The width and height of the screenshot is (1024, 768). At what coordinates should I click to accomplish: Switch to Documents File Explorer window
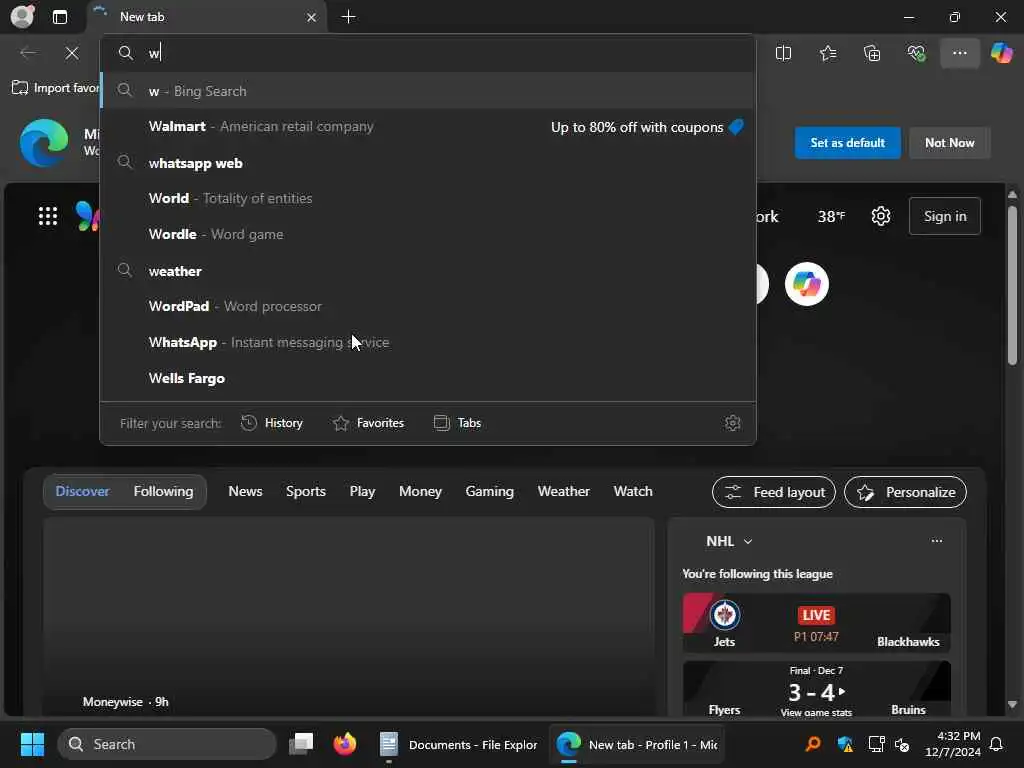pyautogui.click(x=458, y=744)
